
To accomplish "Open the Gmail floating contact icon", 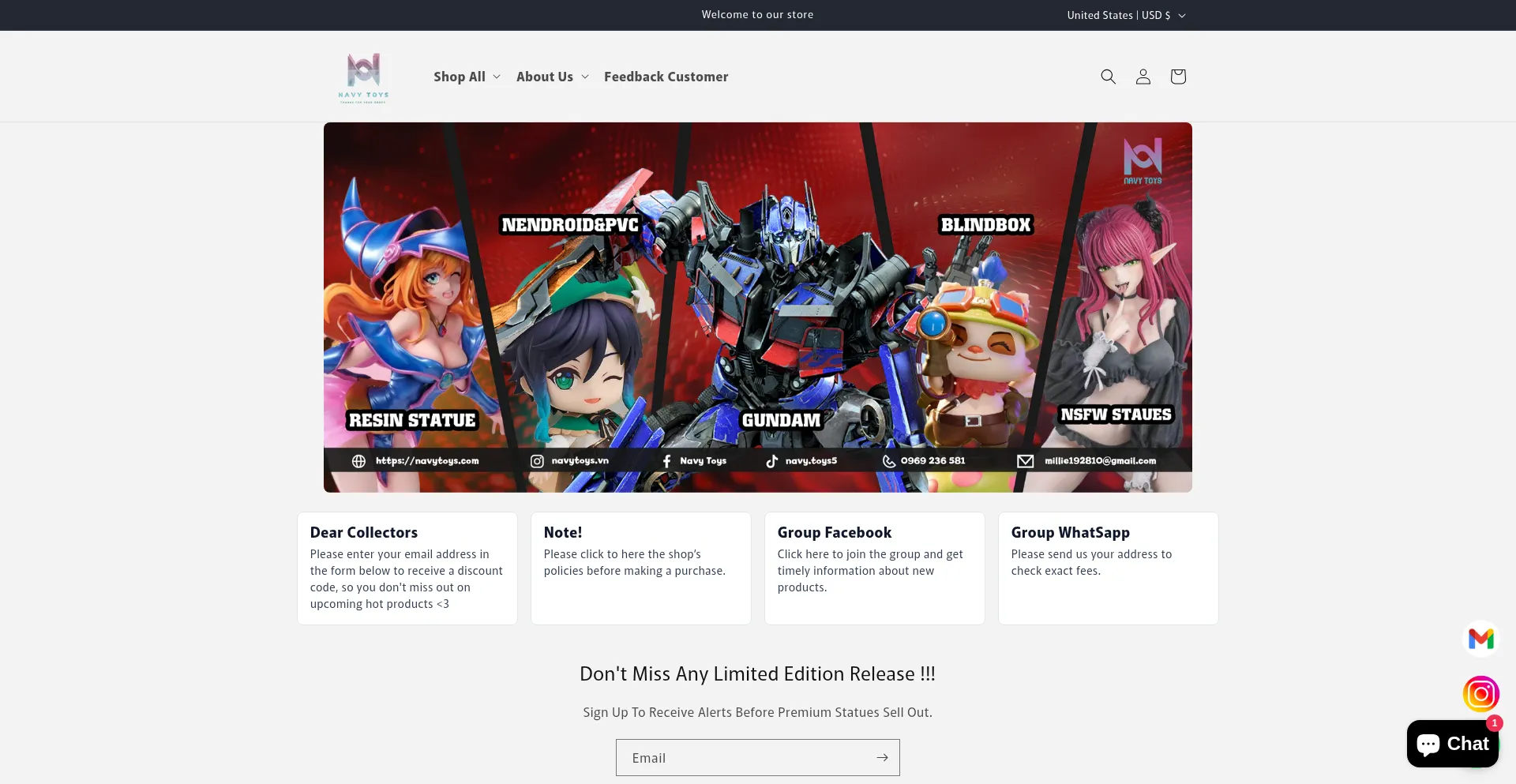I will [1481, 639].
